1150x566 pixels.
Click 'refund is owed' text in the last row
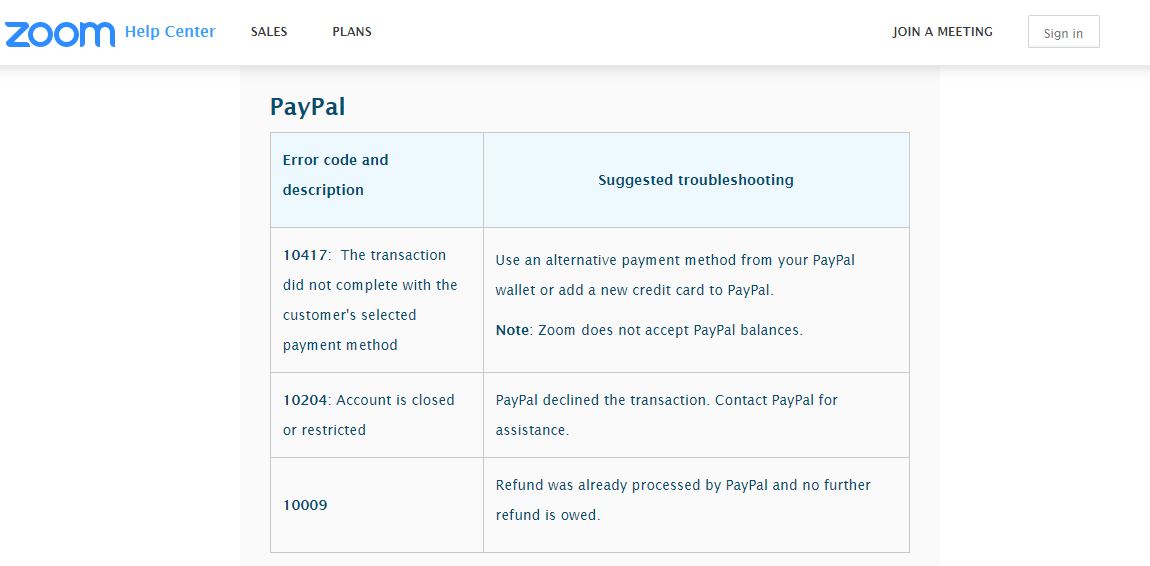click(547, 515)
